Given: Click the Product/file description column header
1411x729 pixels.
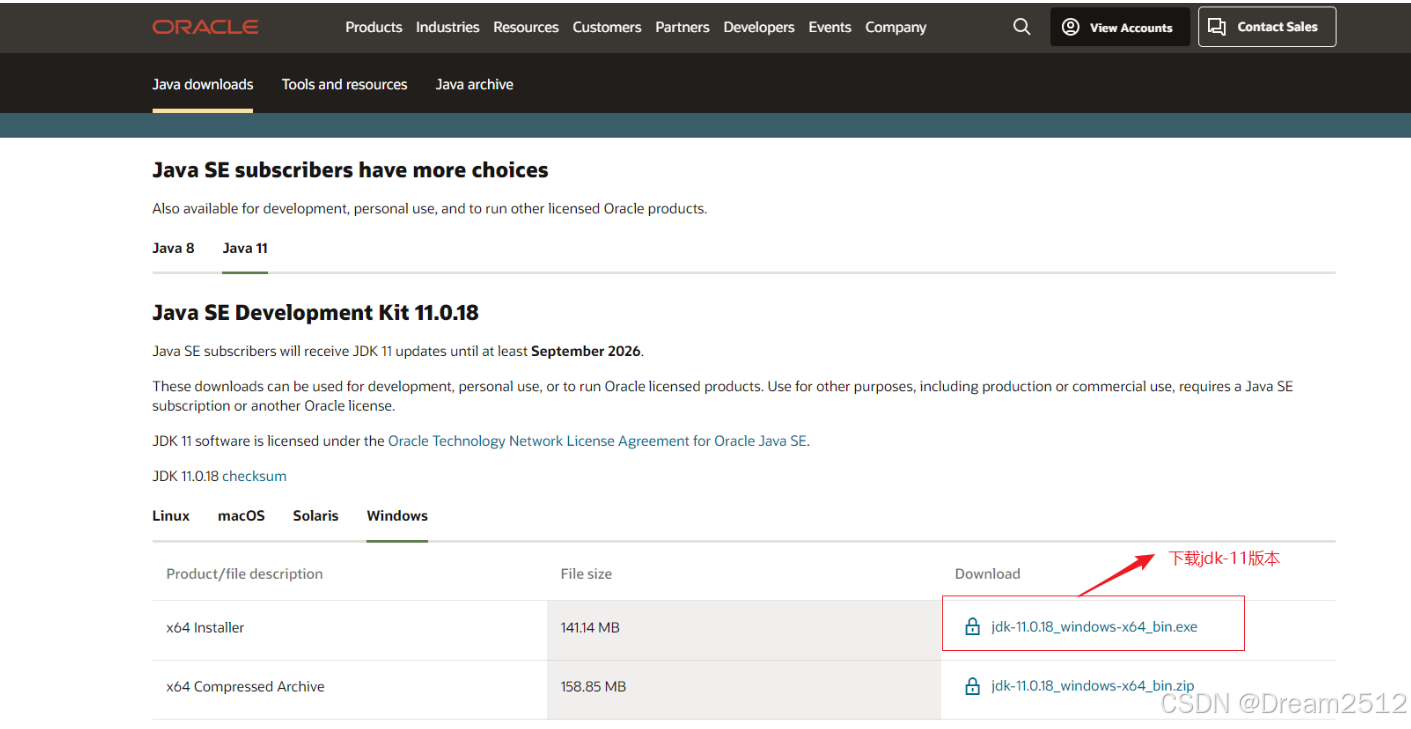Looking at the screenshot, I should coord(245,574).
